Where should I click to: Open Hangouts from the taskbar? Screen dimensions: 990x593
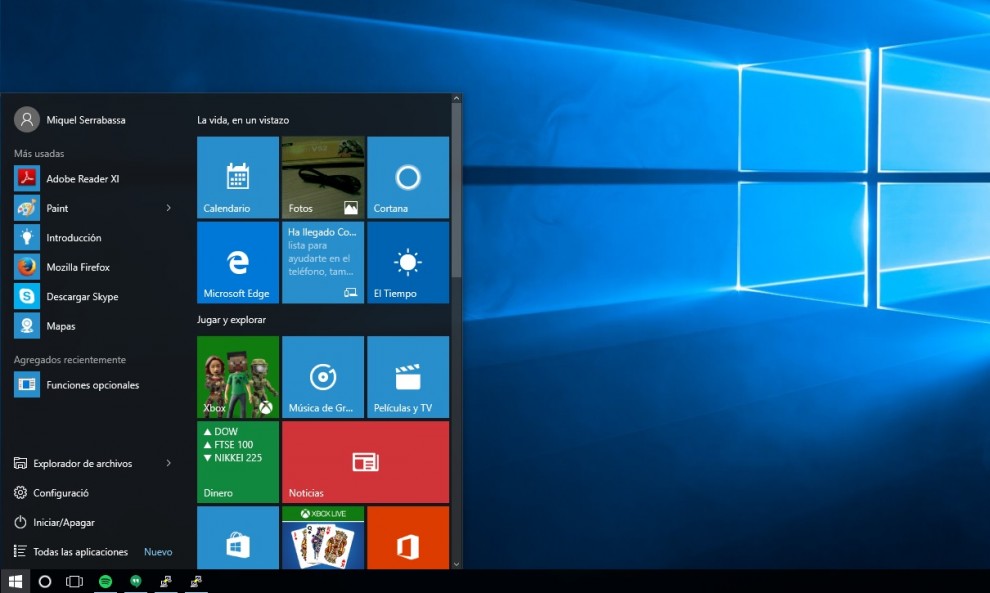coord(136,581)
